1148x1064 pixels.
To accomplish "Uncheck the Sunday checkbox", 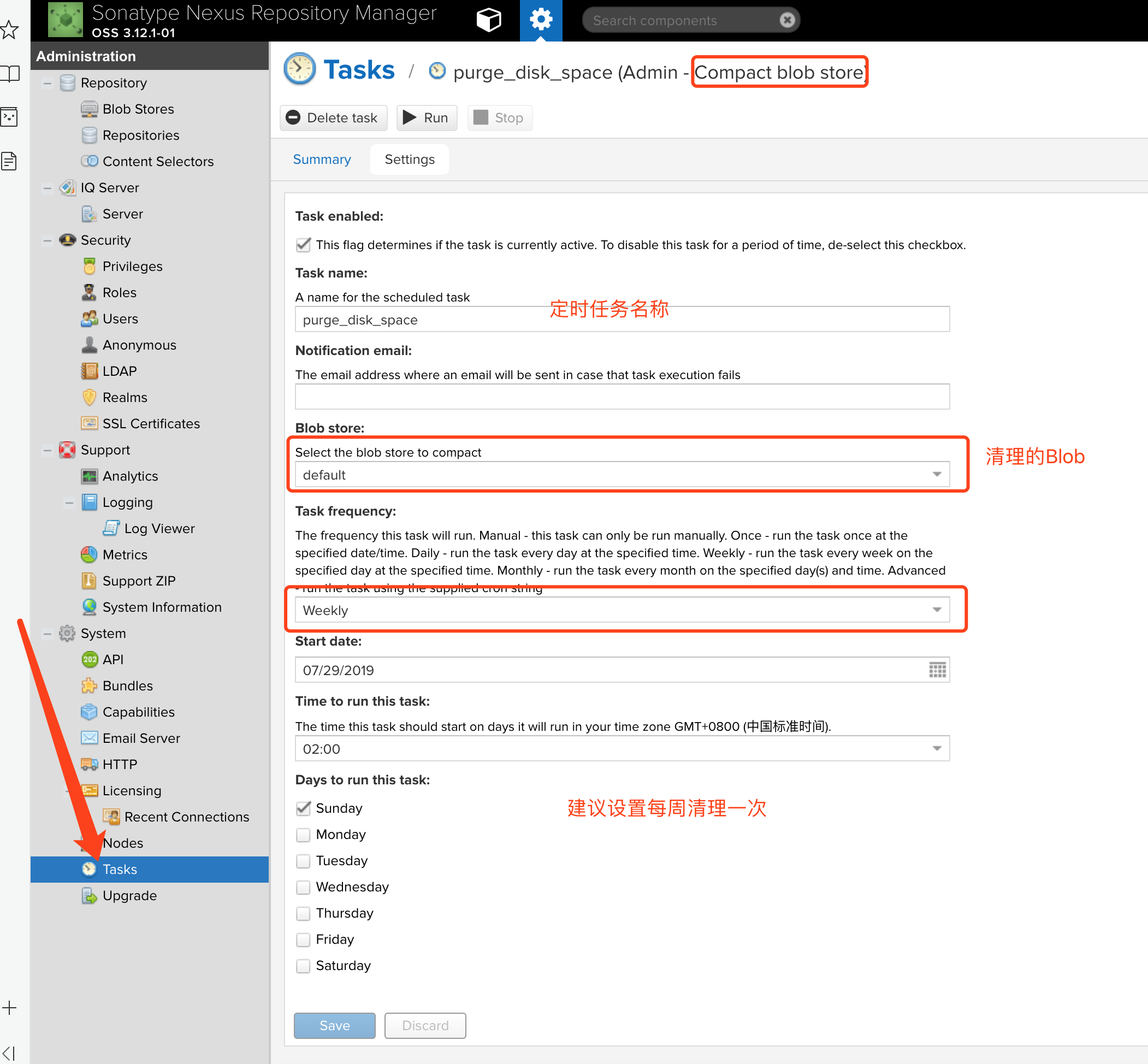I will (x=304, y=808).
